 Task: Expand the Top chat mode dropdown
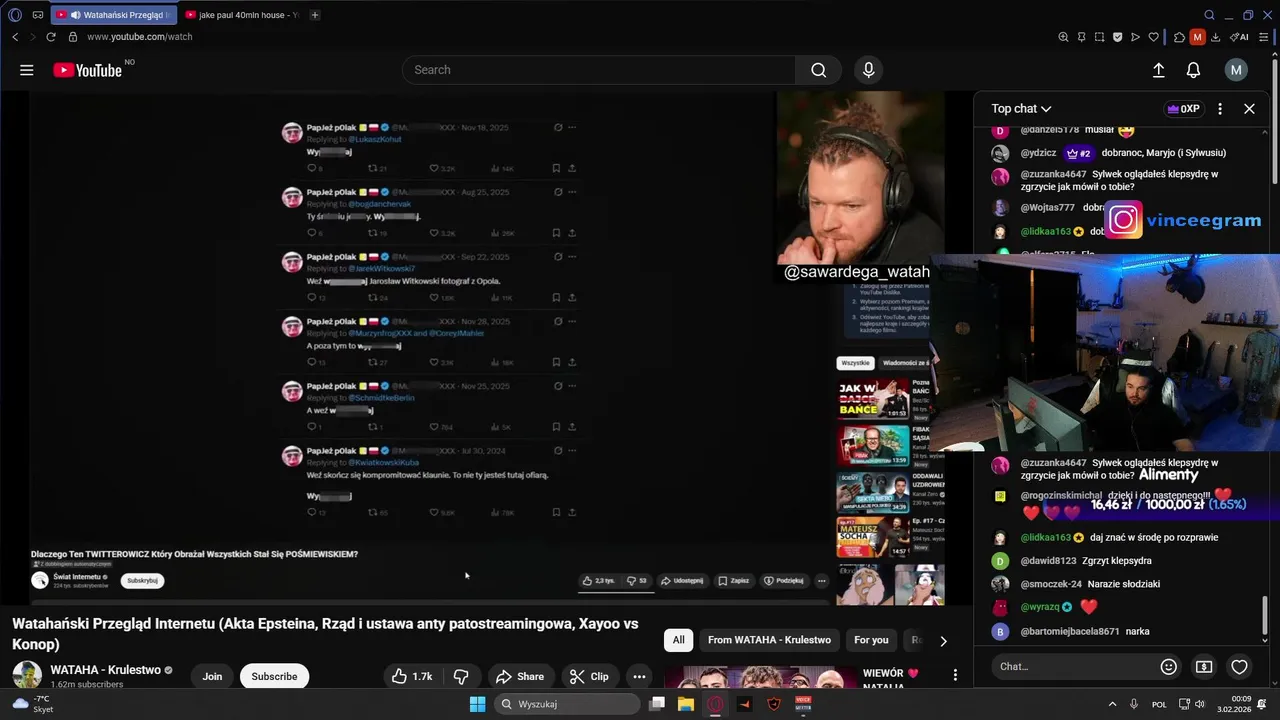point(1021,109)
